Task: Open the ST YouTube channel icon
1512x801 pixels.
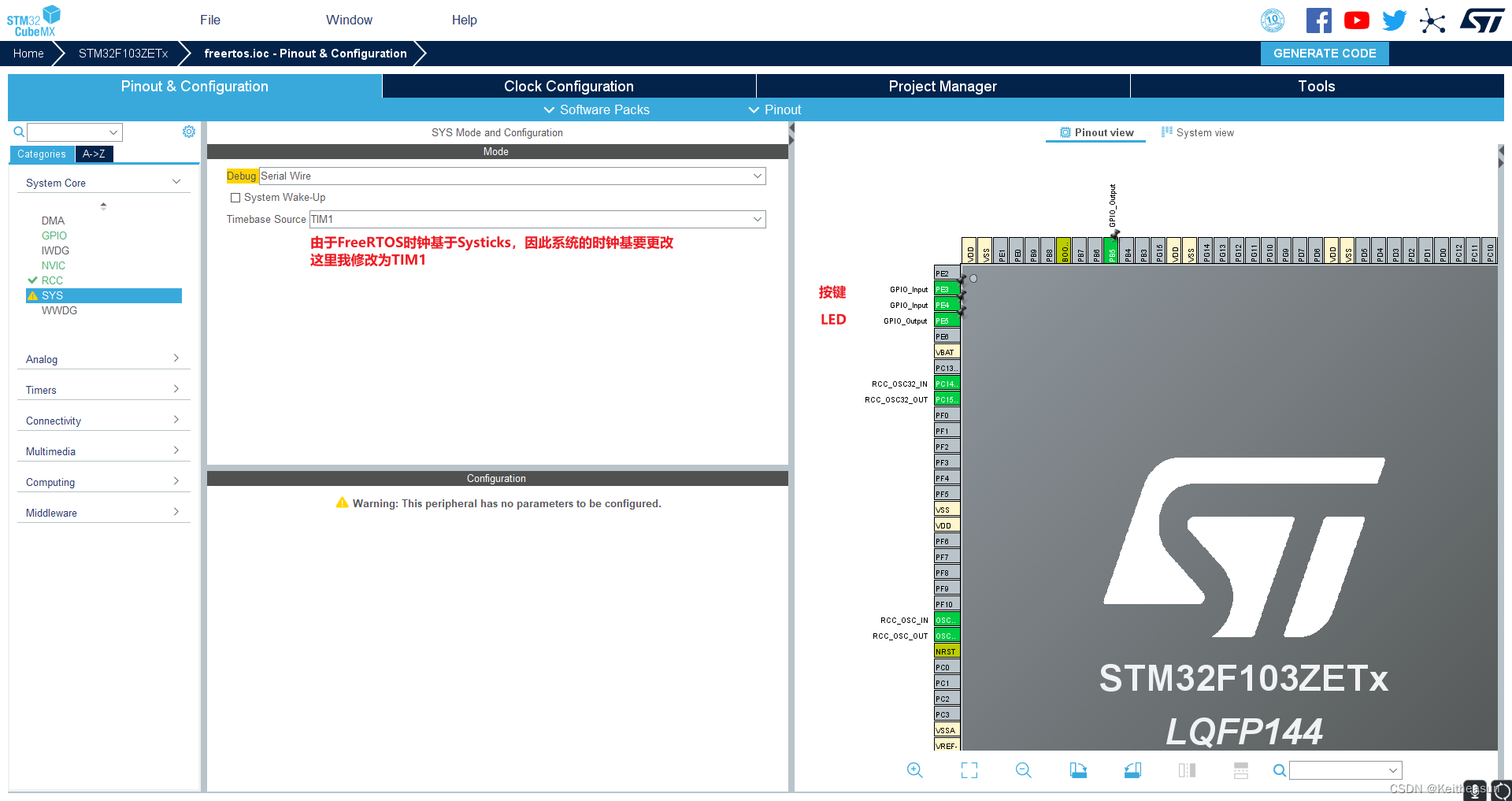Action: tap(1356, 20)
